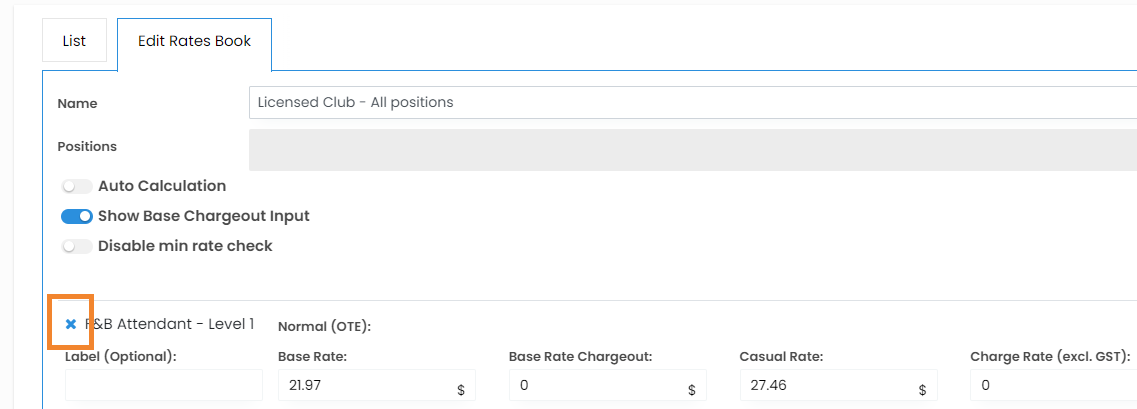Turn off Show Base Chargeout Input
1137x409 pixels.
77,216
